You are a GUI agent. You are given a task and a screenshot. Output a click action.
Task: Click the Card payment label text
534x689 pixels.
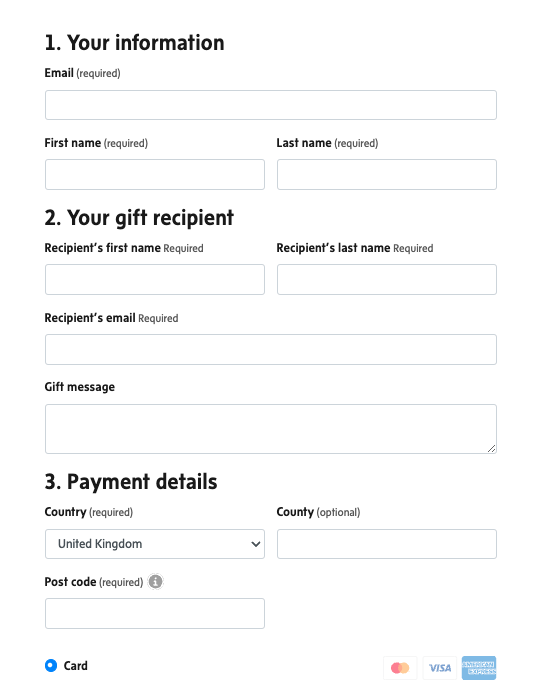[76, 666]
